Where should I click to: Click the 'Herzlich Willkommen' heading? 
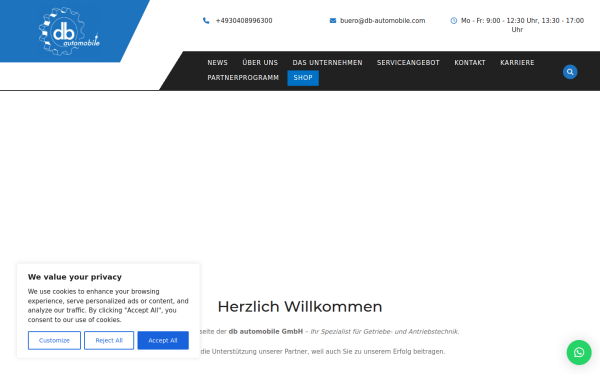300,307
